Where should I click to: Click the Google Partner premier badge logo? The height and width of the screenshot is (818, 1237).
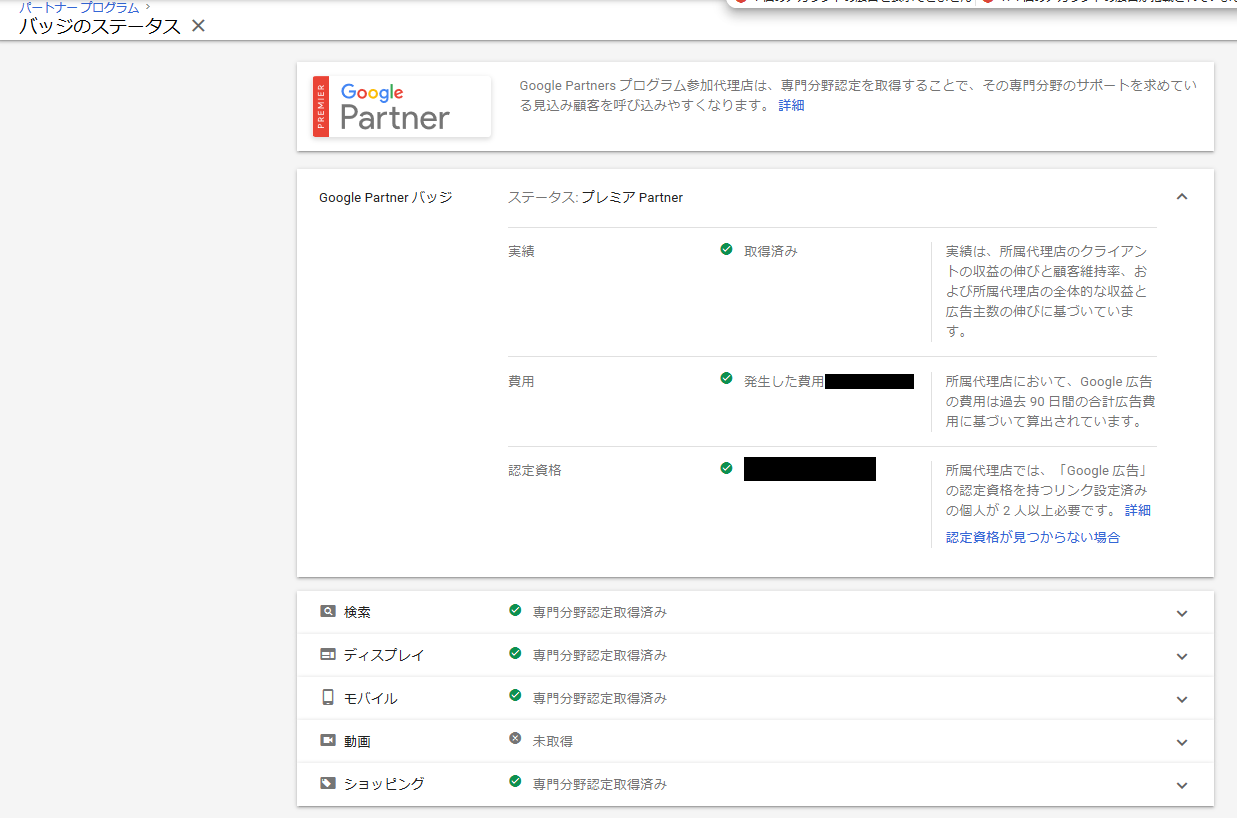(x=400, y=106)
